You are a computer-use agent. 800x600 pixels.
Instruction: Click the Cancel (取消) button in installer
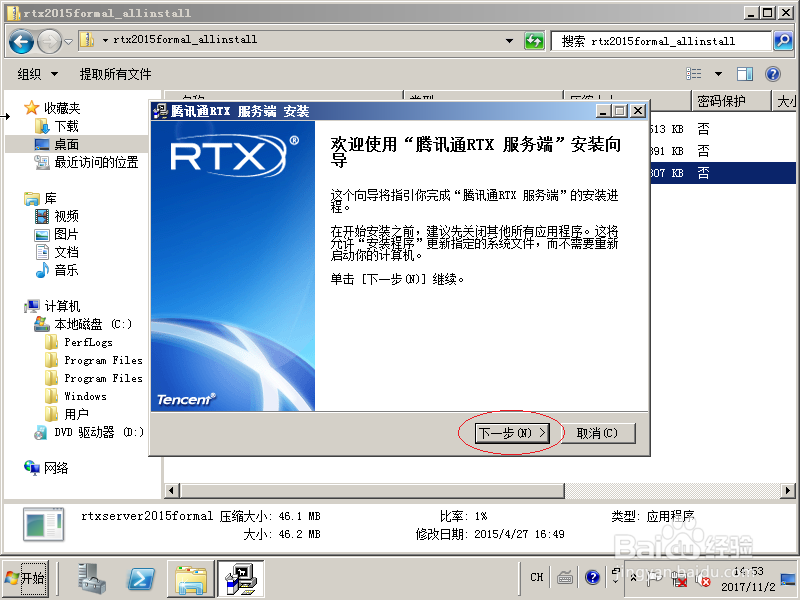pos(597,433)
